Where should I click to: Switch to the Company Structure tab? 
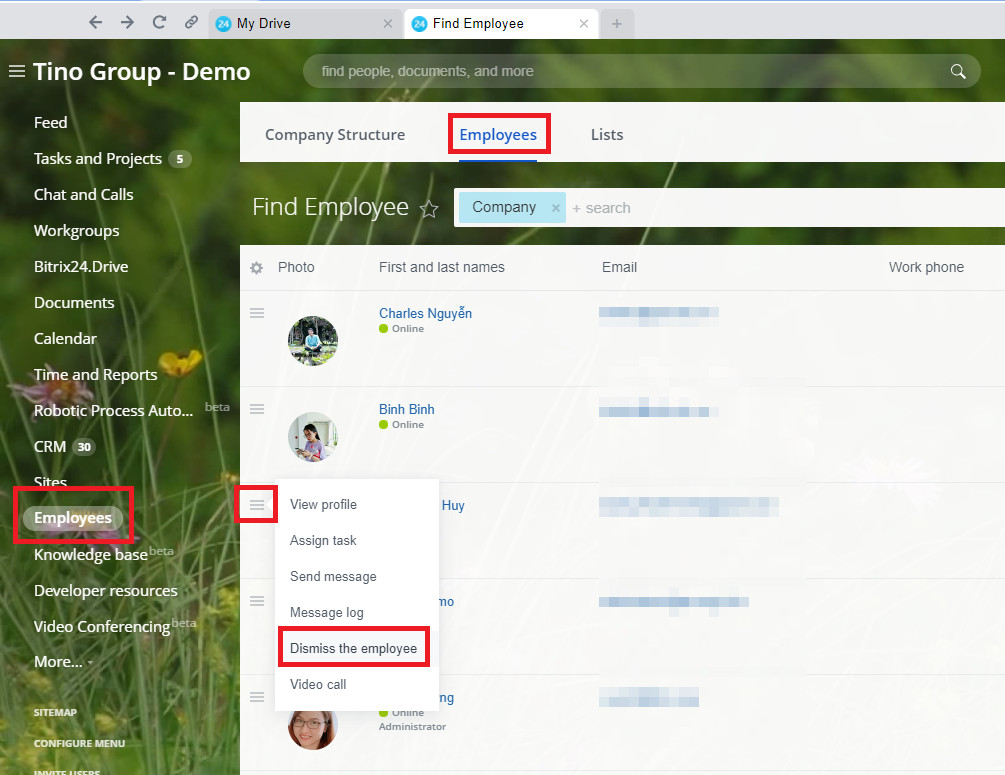[x=335, y=135]
